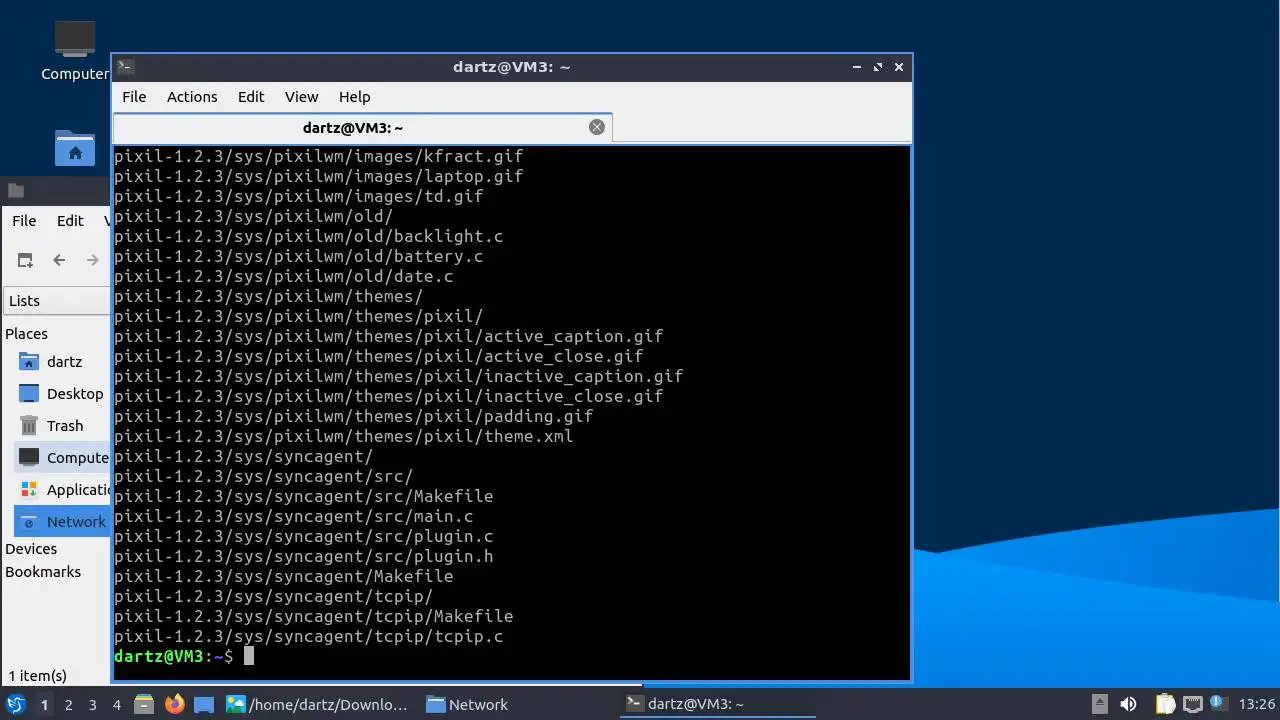The height and width of the screenshot is (720, 1280).
Task: Click the 13:26 clock
Action: pos(1257,705)
